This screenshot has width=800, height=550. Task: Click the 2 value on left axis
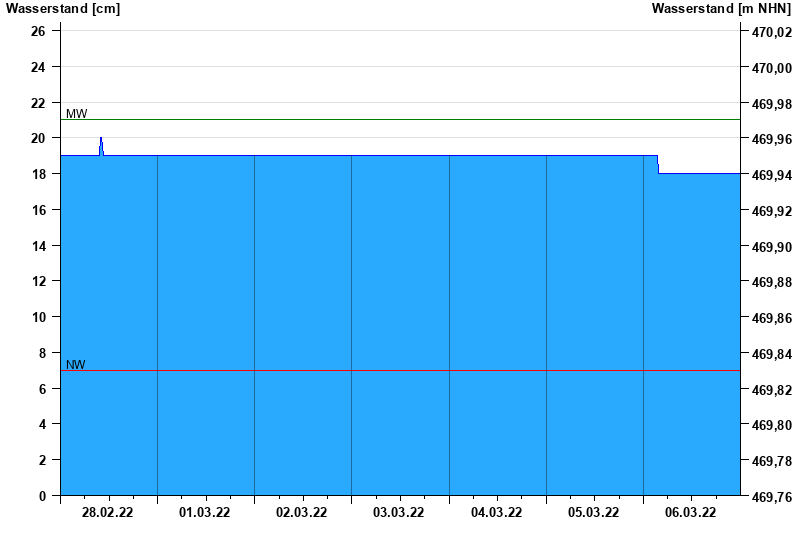tap(42, 460)
